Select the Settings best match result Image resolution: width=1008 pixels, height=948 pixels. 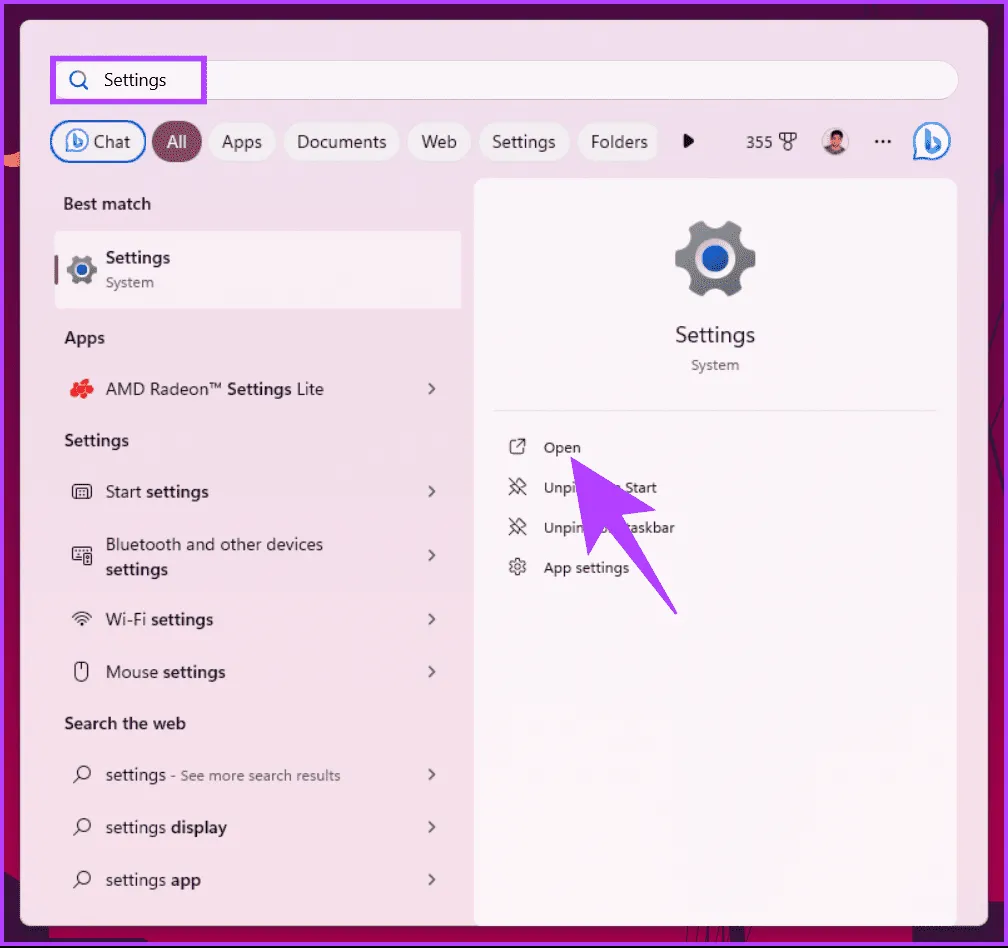257,269
